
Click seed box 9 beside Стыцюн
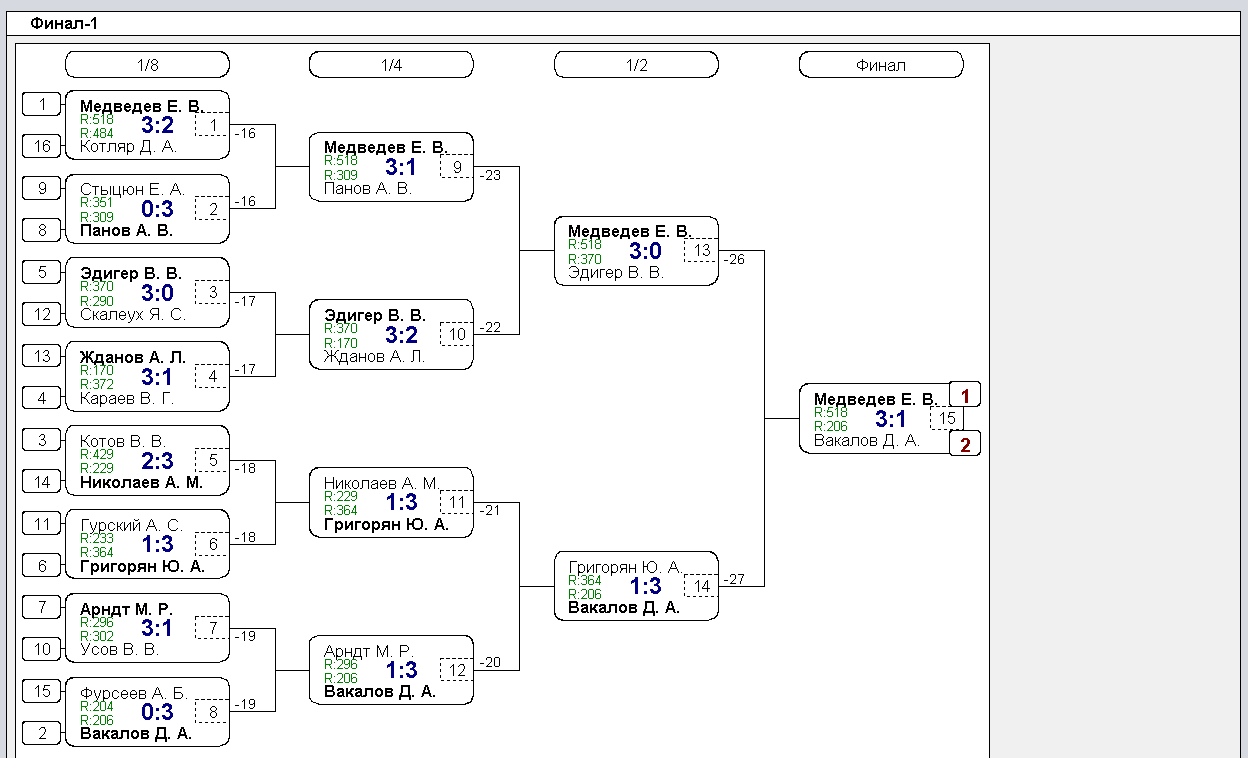pos(42,188)
